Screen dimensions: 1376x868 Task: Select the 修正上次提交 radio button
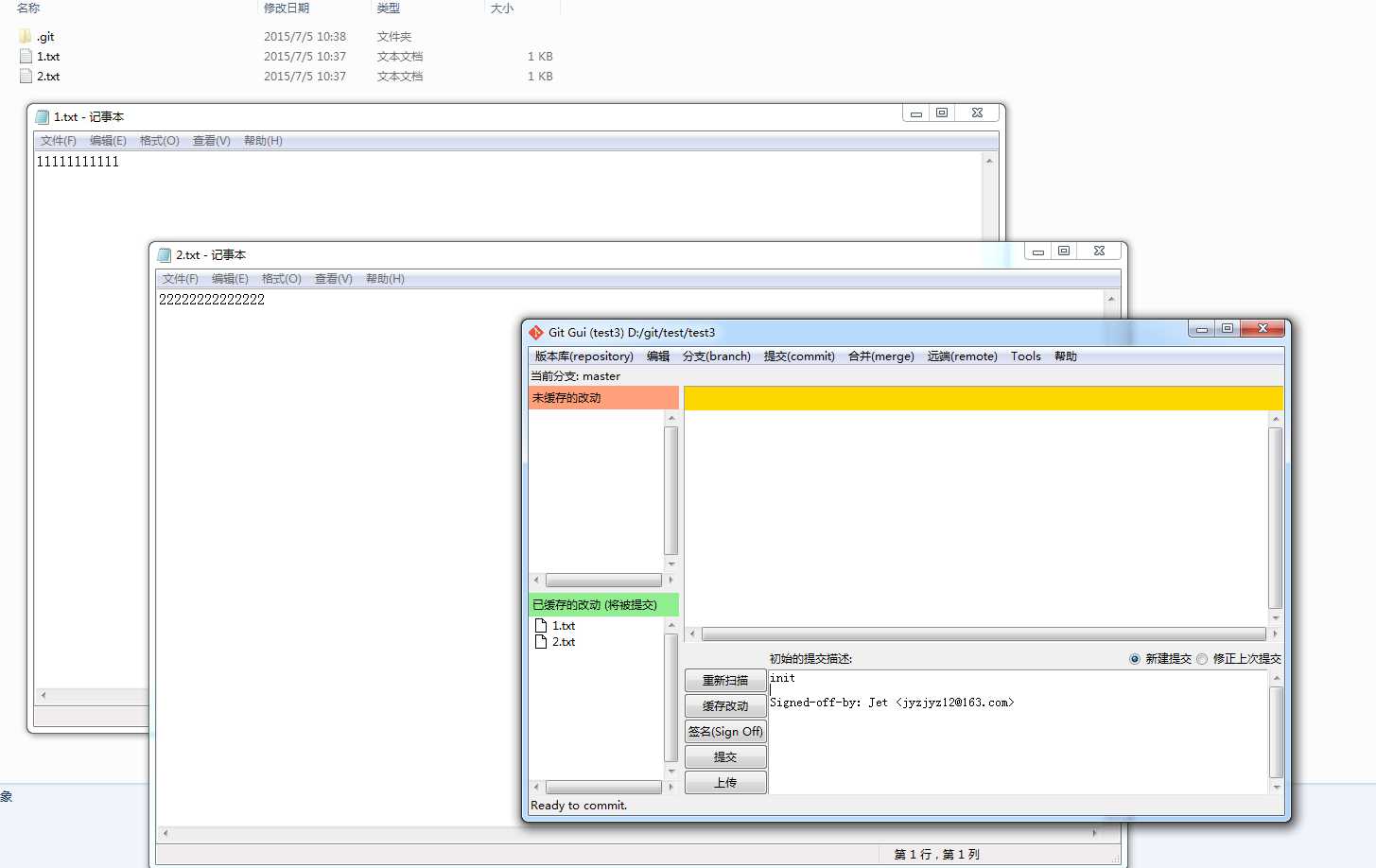click(x=1202, y=659)
